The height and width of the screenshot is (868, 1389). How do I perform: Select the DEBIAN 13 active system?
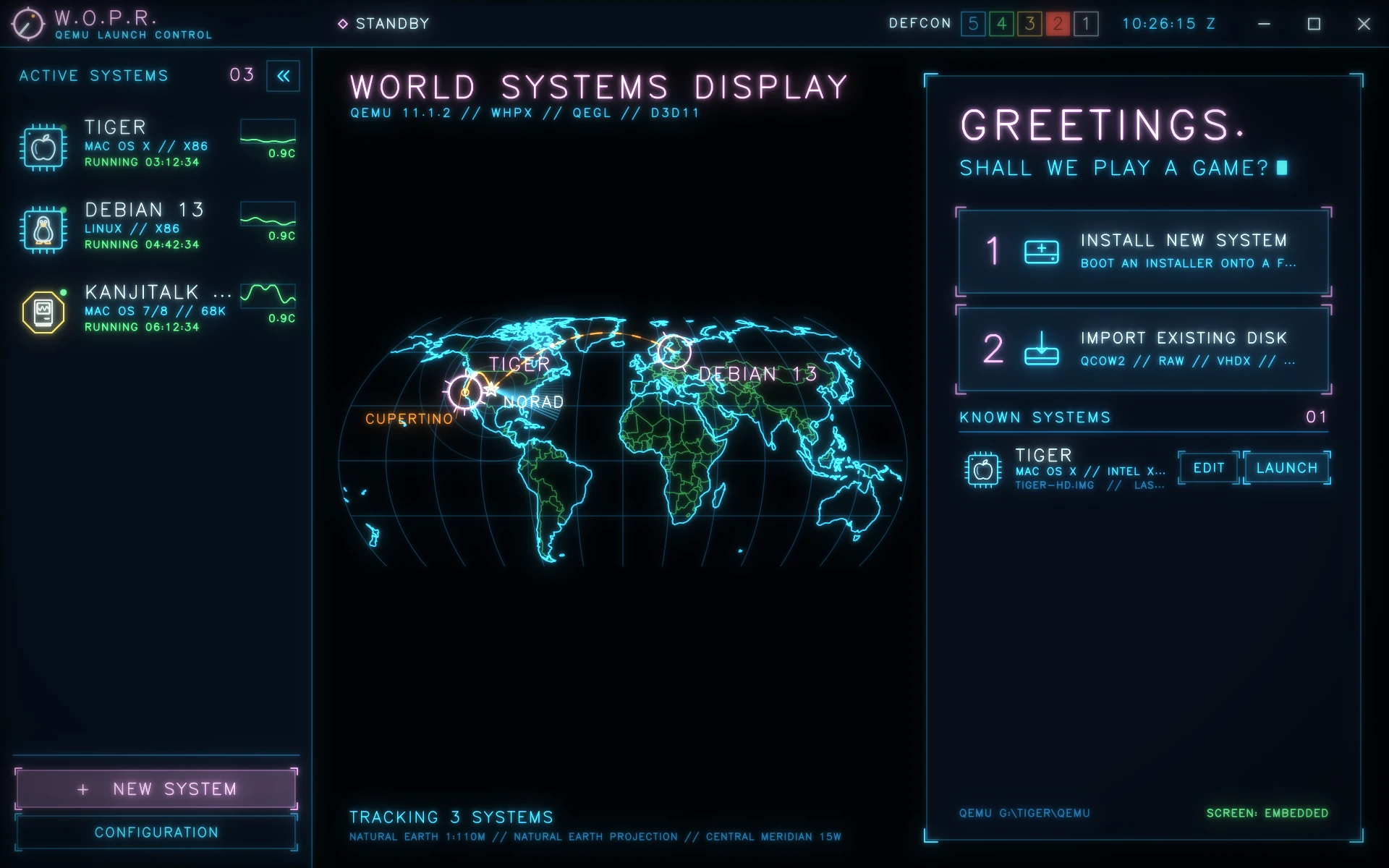coord(156,227)
